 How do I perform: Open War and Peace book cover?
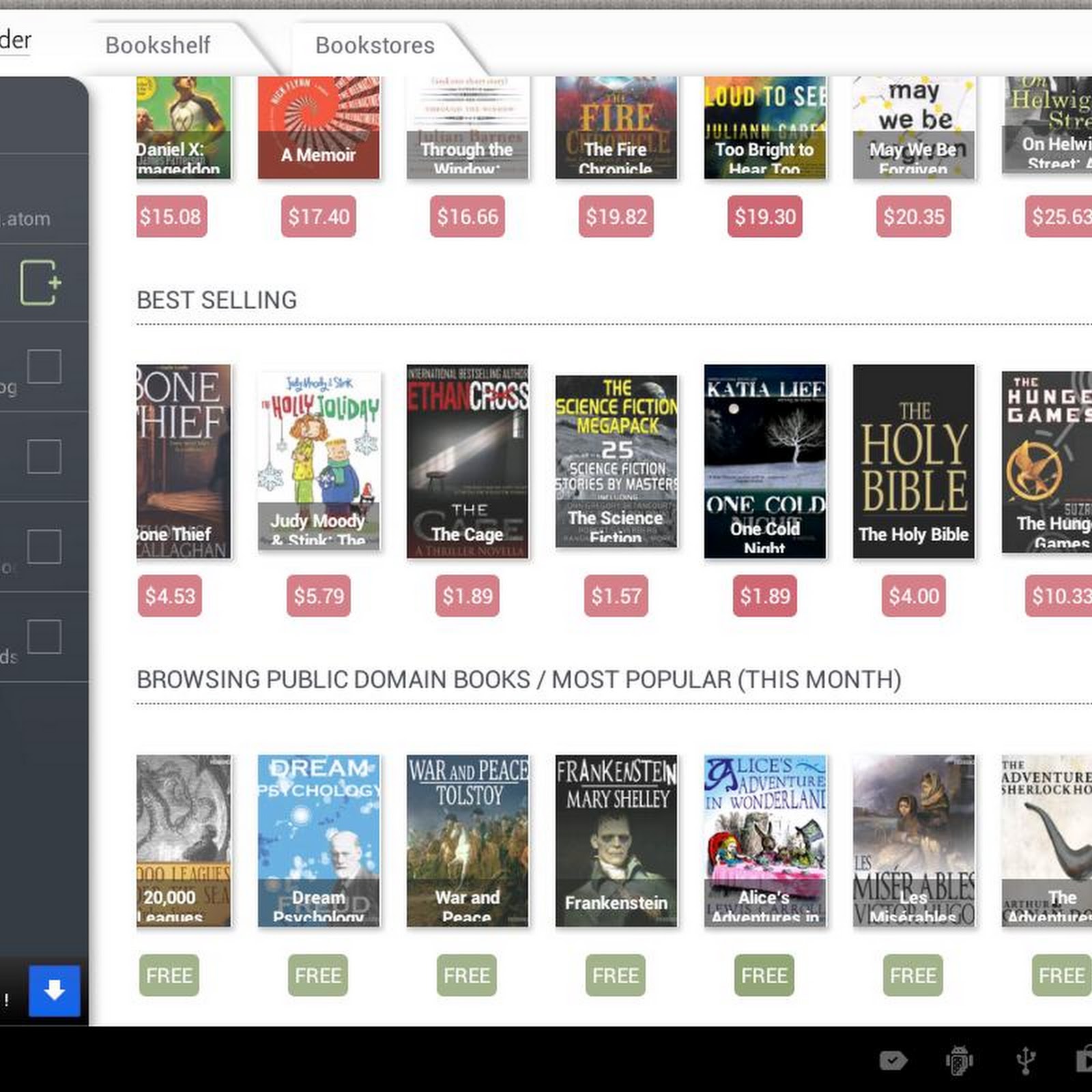[468, 841]
